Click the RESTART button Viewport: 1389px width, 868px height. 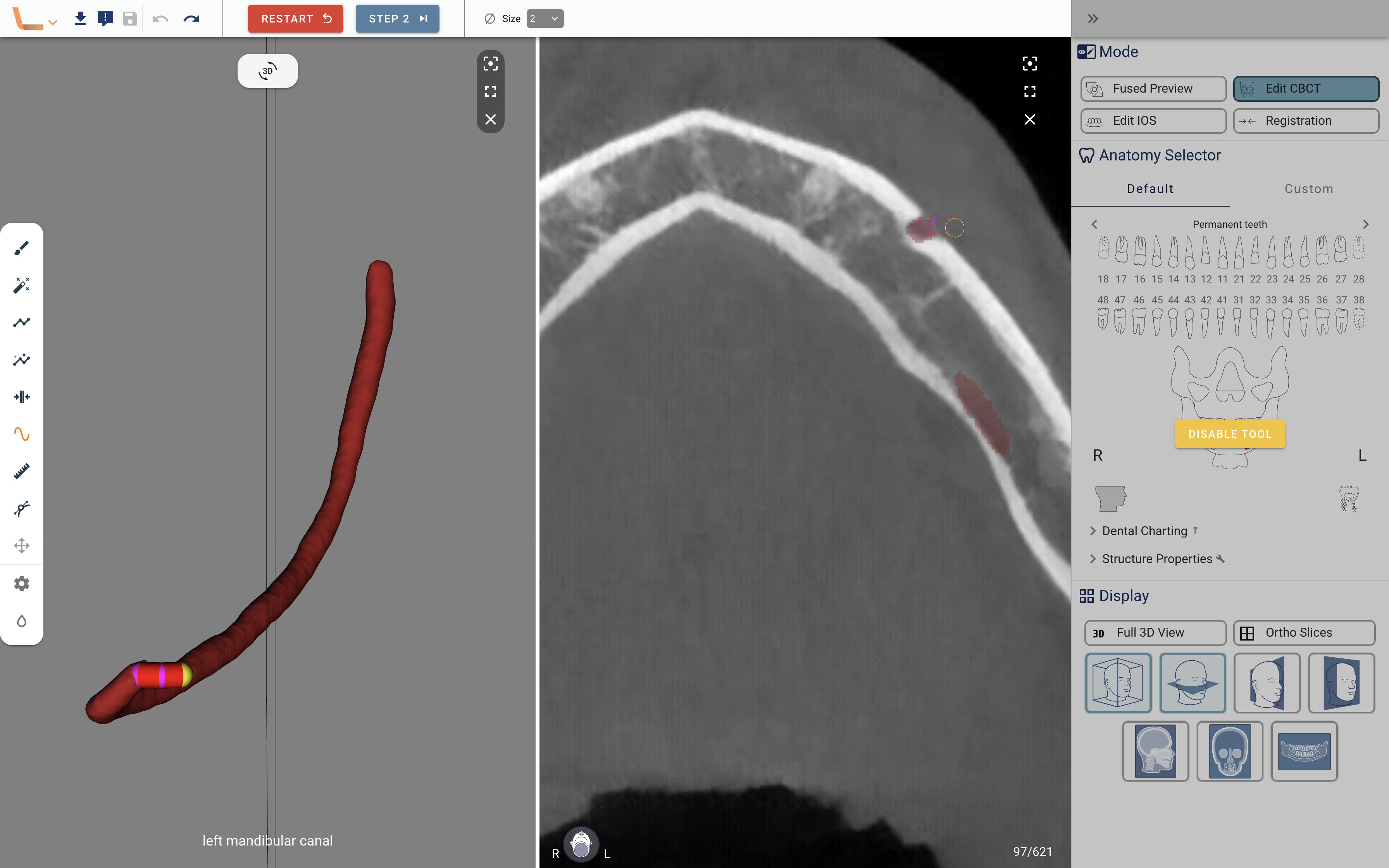pos(295,19)
